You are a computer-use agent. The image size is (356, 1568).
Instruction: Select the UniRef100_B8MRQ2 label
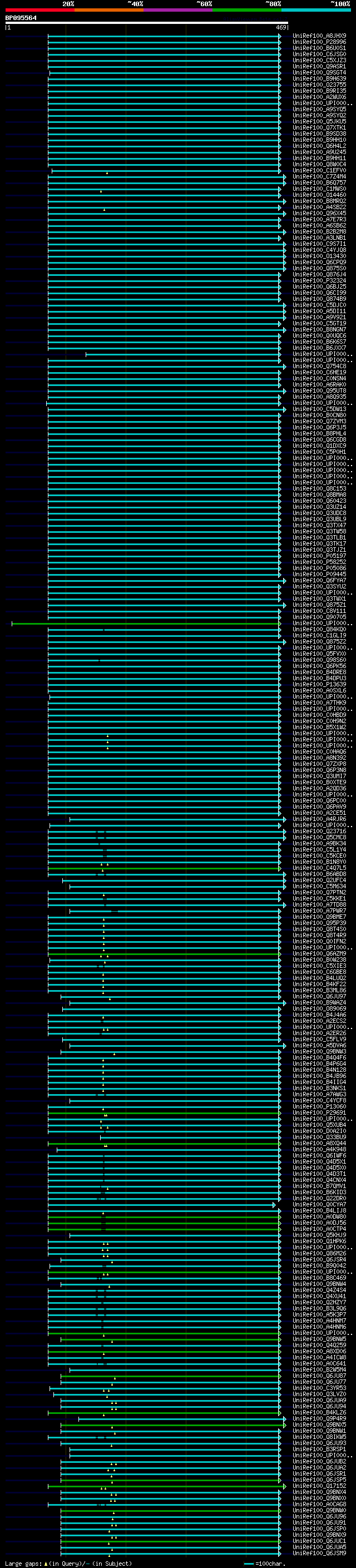[319, 201]
